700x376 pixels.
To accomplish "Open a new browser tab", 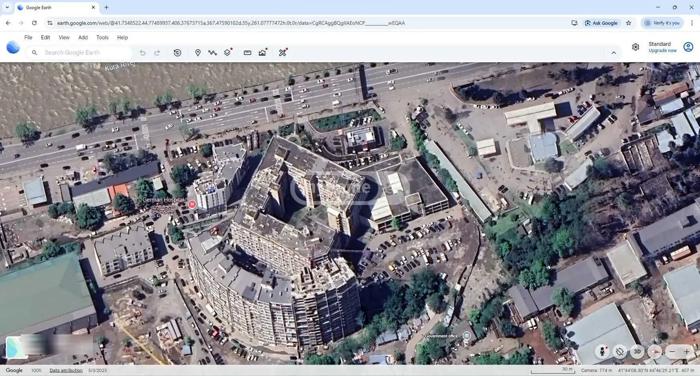I will point(106,8).
